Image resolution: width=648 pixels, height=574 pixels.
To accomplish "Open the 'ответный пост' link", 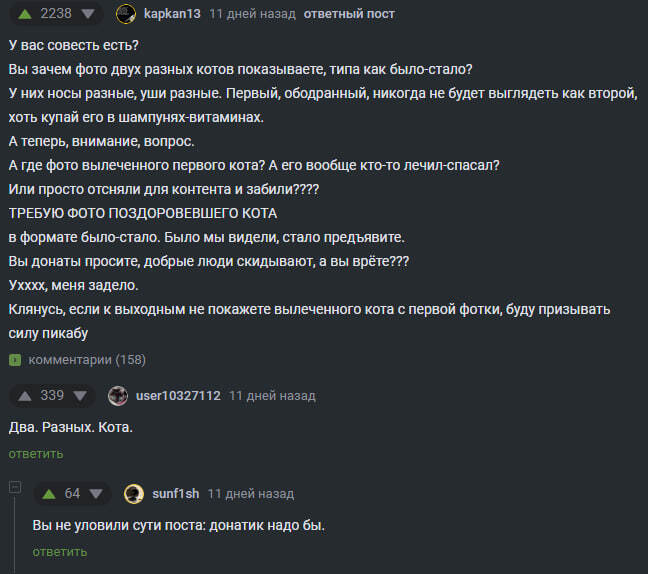I will pos(348,14).
